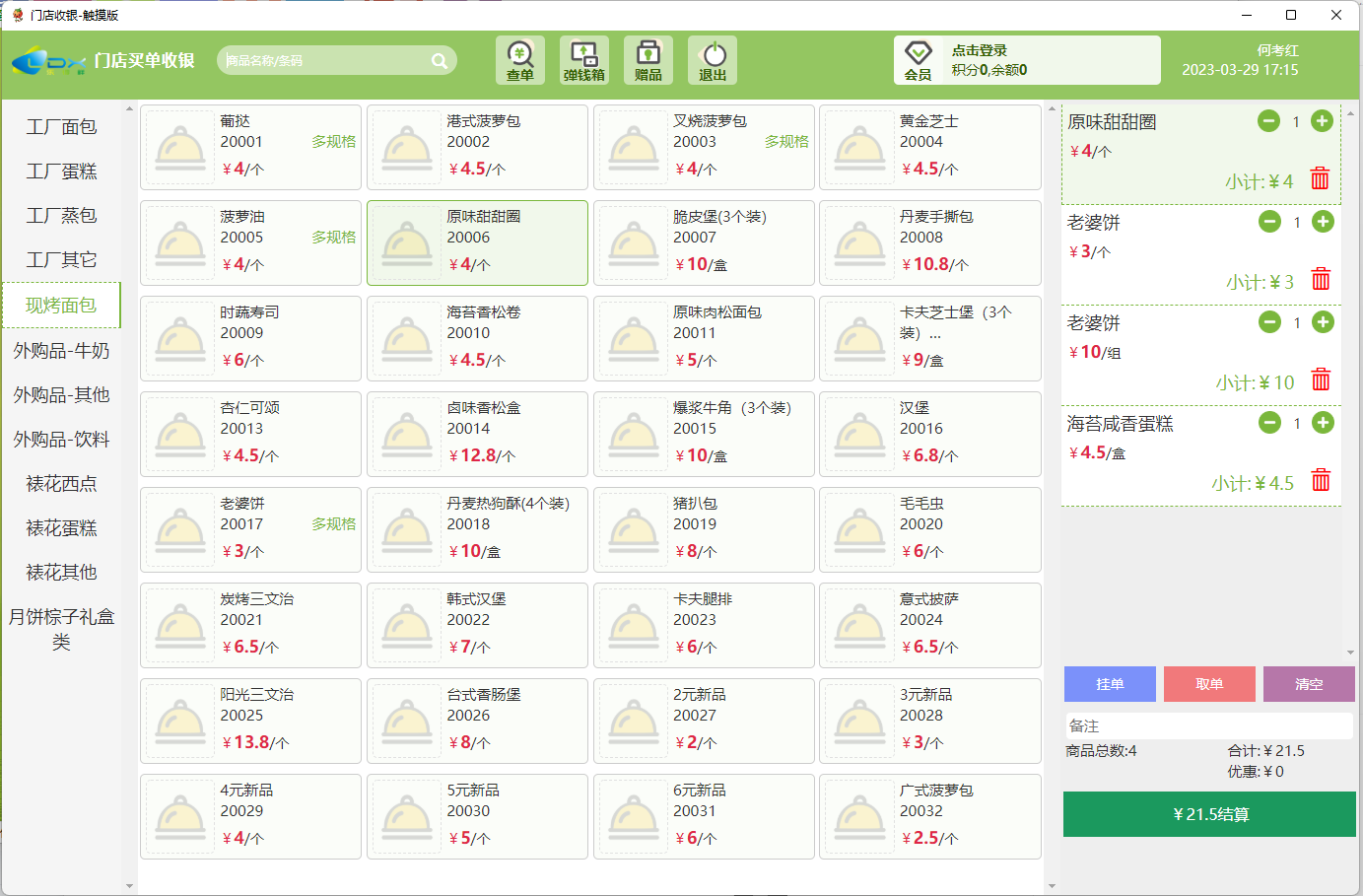The width and height of the screenshot is (1363, 896).
Task: Select the 现烤面包 category
Action: point(61,306)
